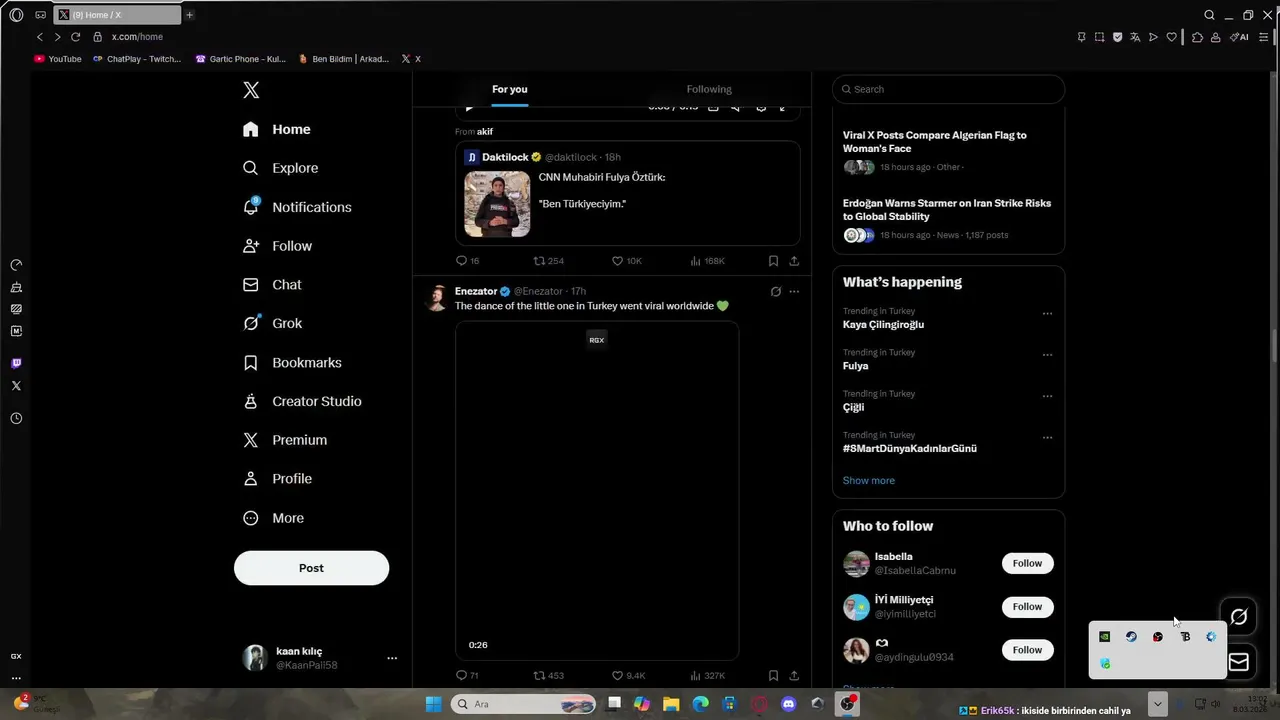Open more options on Enezator's post
The height and width of the screenshot is (720, 1280).
(x=794, y=292)
